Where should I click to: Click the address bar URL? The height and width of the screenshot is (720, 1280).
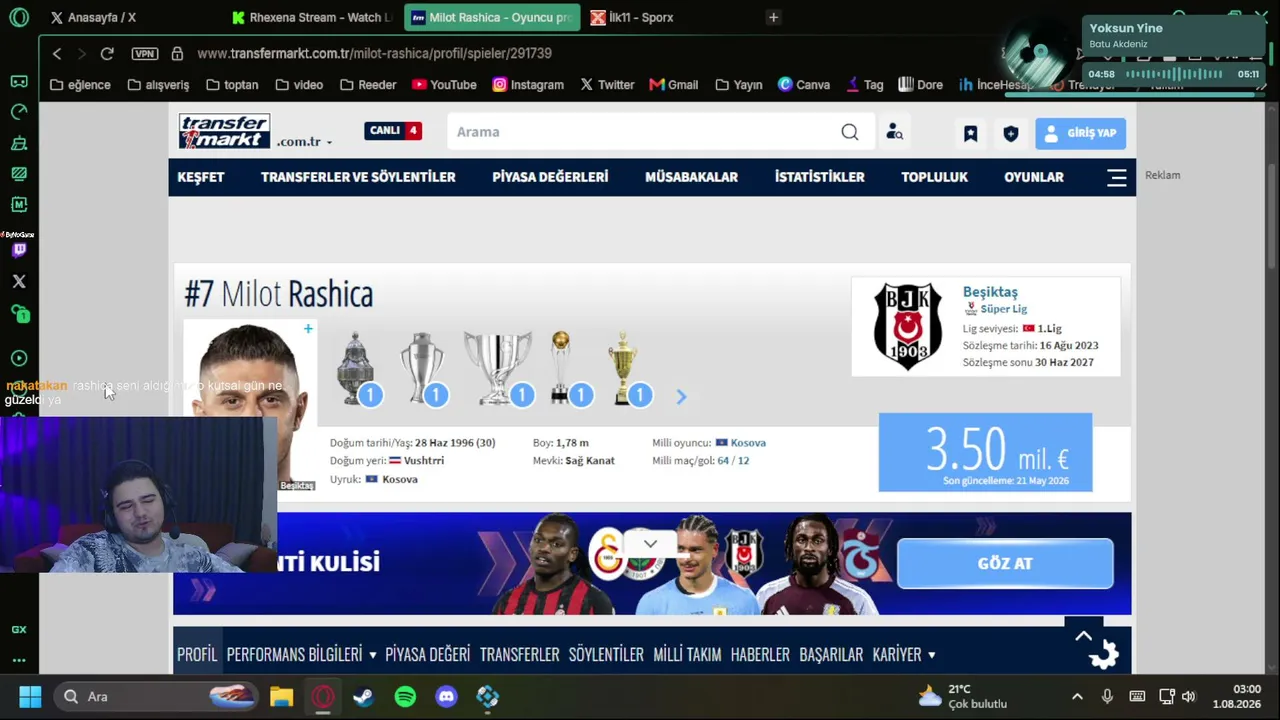click(375, 53)
